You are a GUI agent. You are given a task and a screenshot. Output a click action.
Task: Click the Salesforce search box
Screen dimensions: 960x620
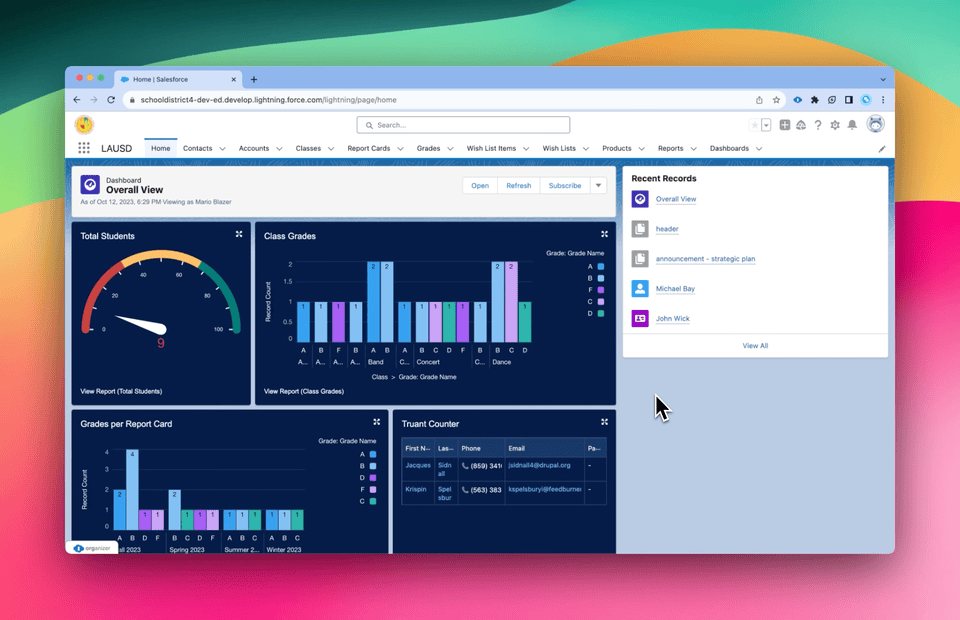[x=463, y=125]
